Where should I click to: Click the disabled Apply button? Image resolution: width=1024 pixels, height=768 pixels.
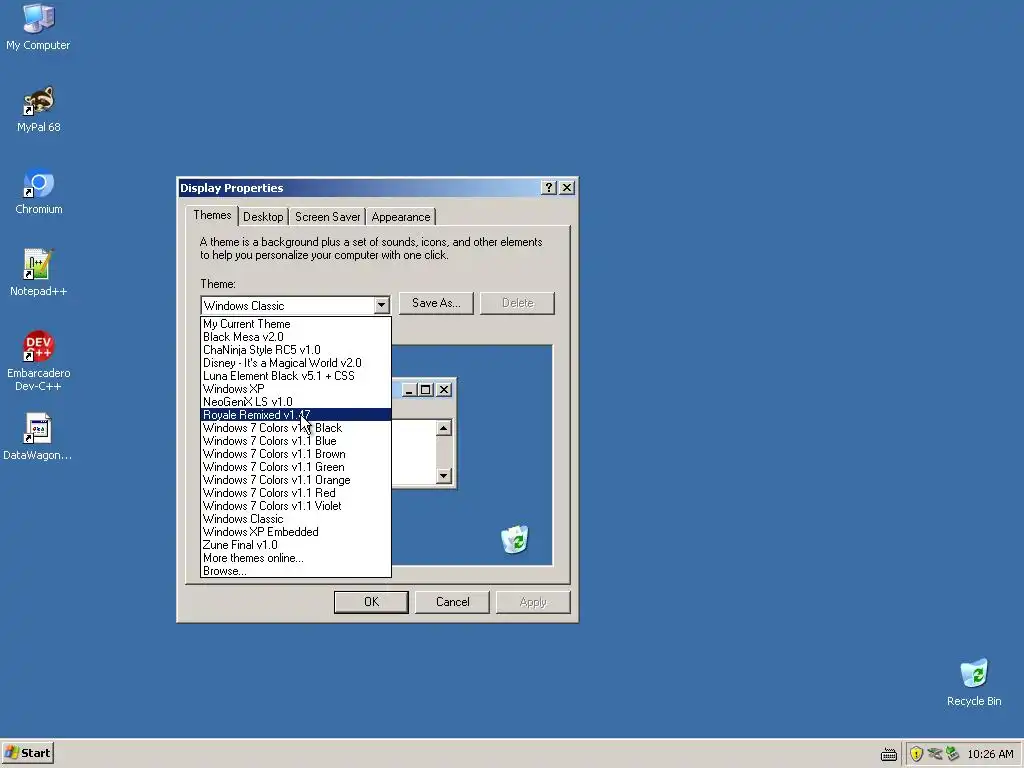pyautogui.click(x=533, y=602)
